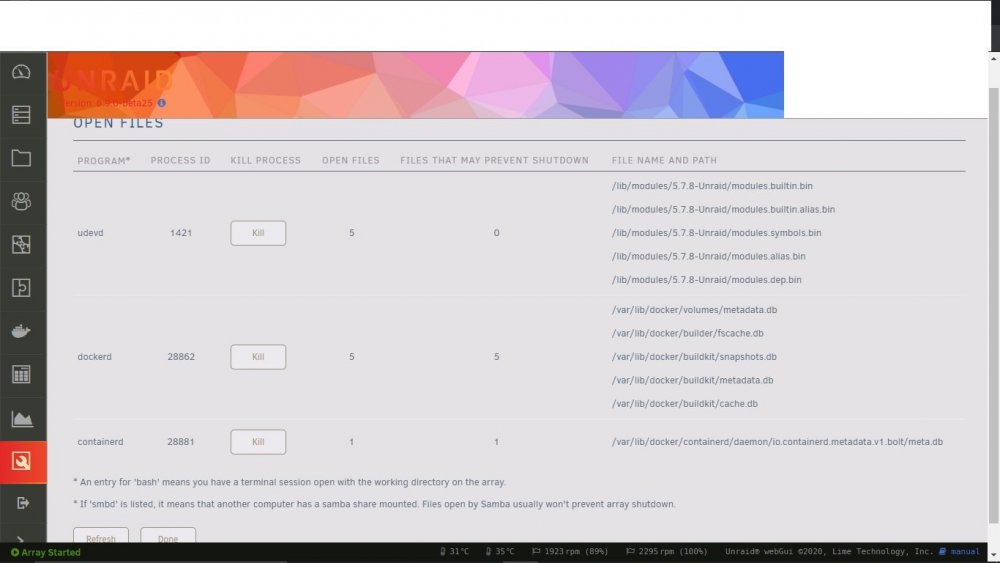Image resolution: width=1000 pixels, height=563 pixels.
Task: Kill the containerd process
Action: (258, 441)
